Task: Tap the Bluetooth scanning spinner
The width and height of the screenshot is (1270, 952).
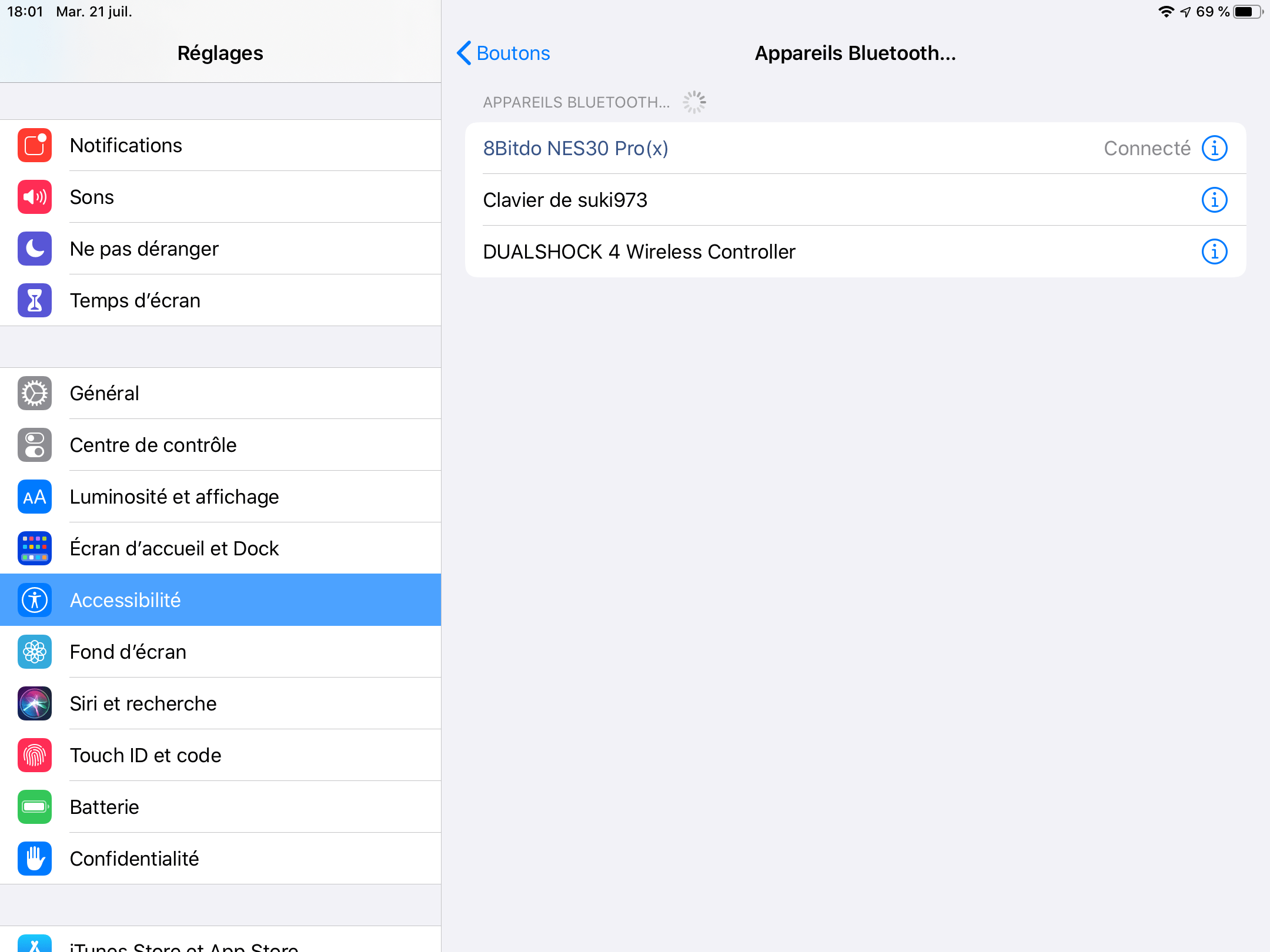Action: click(694, 102)
